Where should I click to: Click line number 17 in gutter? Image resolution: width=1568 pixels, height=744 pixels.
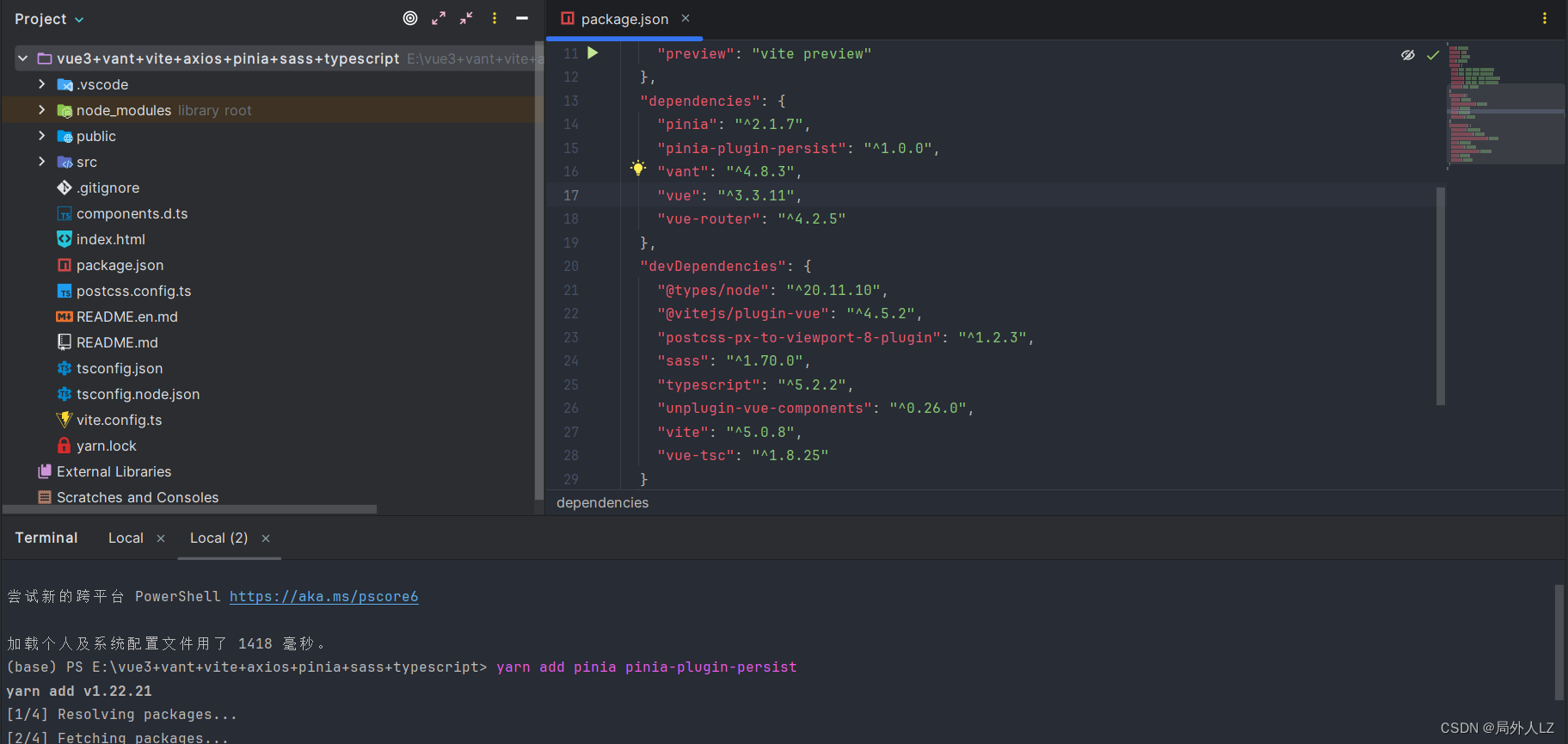pyautogui.click(x=571, y=195)
